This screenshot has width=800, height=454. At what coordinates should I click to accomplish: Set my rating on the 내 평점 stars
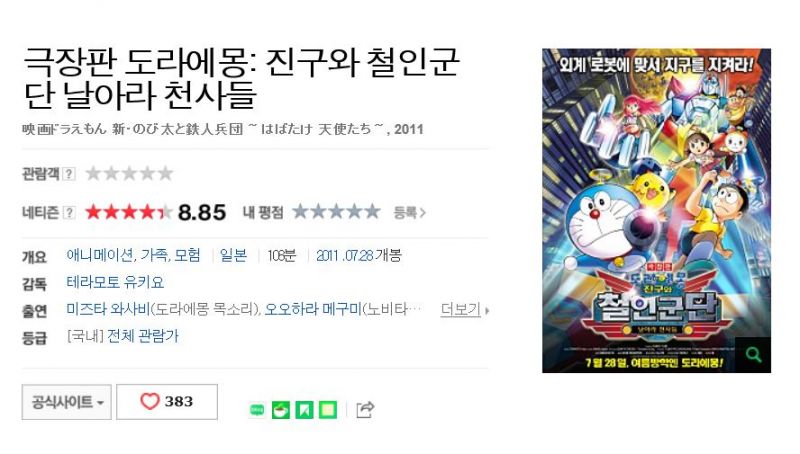pos(336,211)
